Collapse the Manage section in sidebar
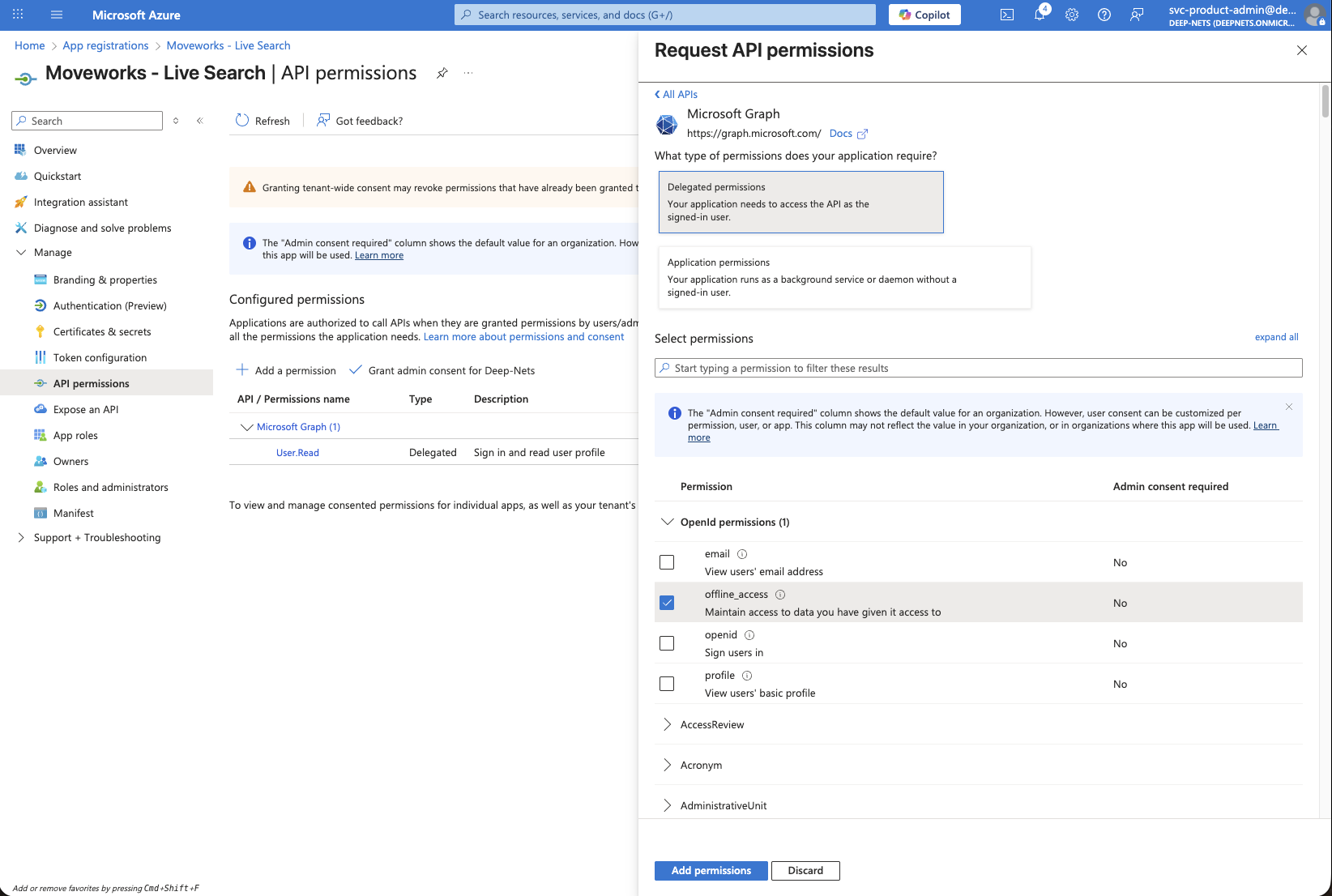Image resolution: width=1332 pixels, height=896 pixels. [x=21, y=253]
